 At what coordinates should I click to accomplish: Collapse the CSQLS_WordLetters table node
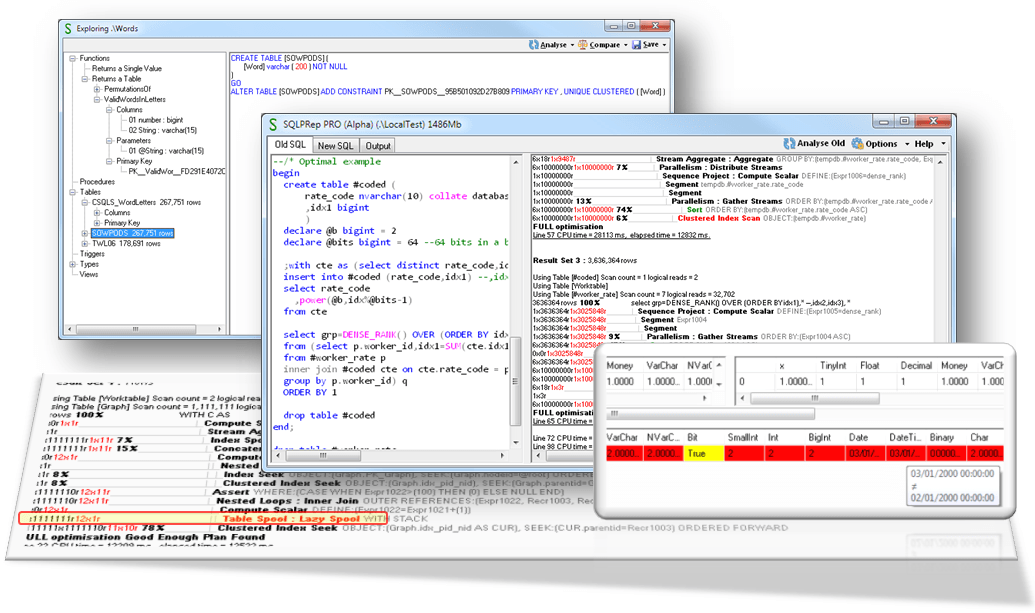tap(84, 203)
